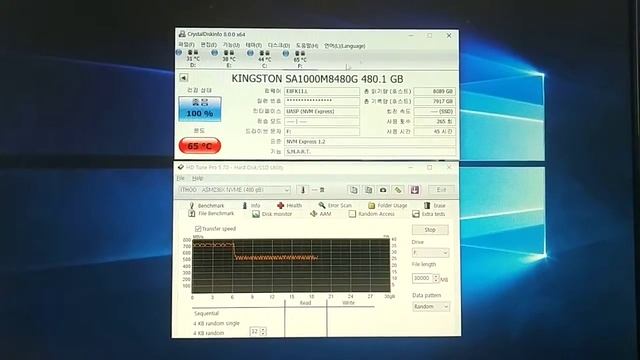
Task: Click the 4 KB random queue depth spinner
Action: 263,331
